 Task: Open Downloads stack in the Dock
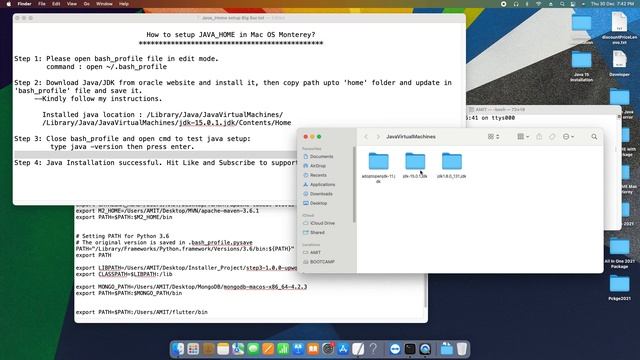click(447, 349)
